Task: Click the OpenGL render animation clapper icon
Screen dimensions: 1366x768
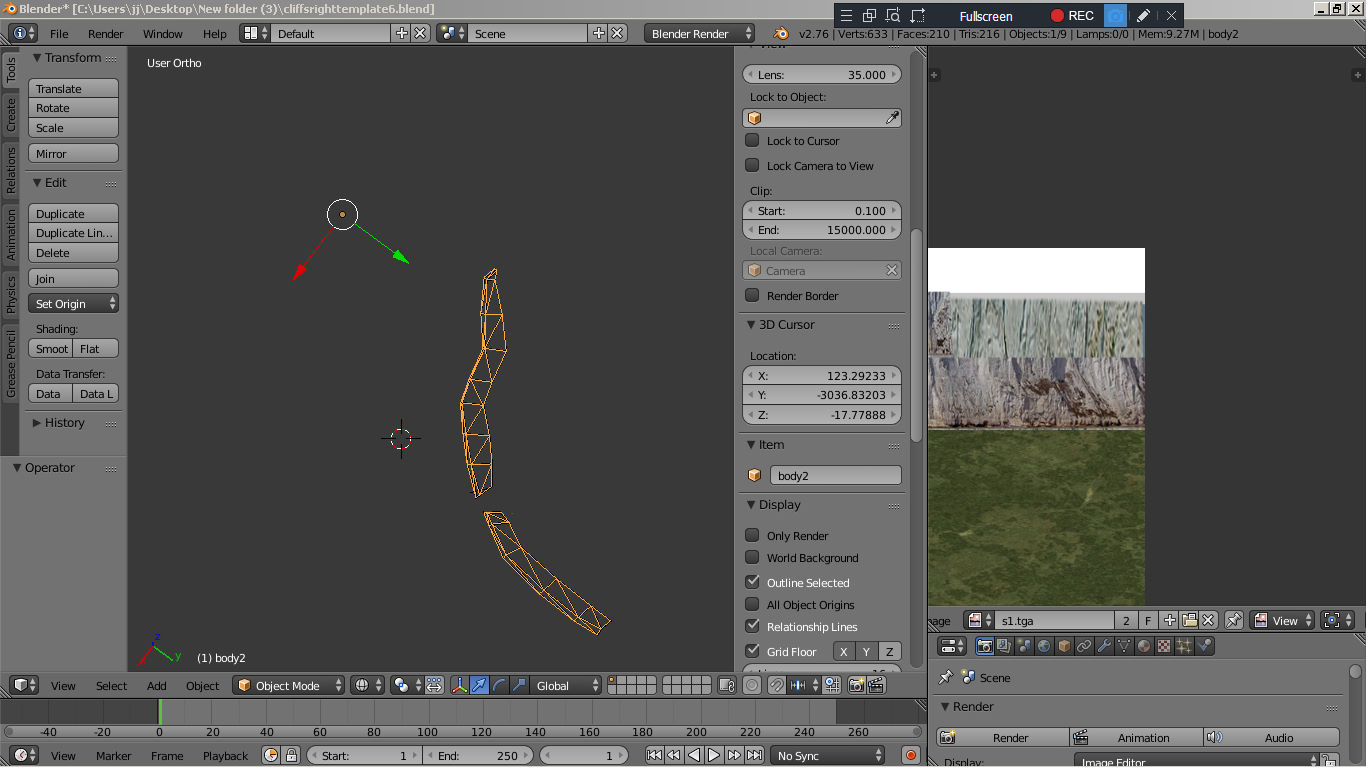Action: coord(876,686)
